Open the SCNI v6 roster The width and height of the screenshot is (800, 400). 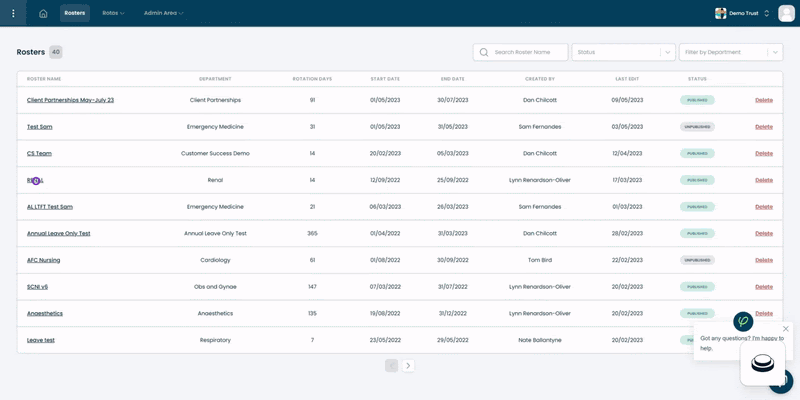[x=37, y=287]
